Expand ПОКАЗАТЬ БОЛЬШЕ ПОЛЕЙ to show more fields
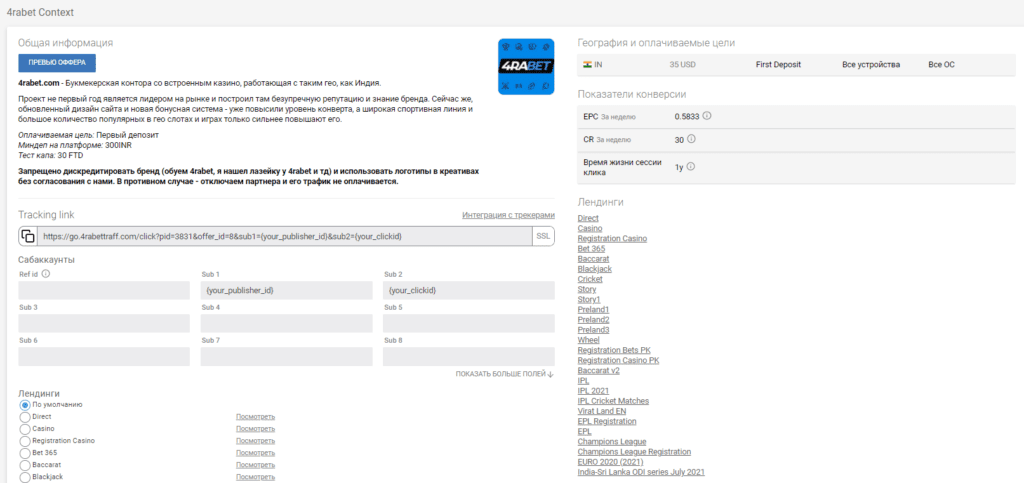Viewport: 1024px width, 483px height. tap(505, 374)
